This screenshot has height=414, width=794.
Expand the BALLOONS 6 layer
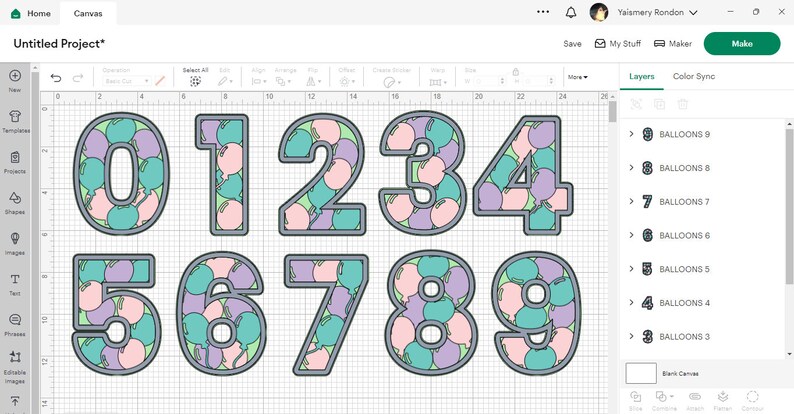631,235
